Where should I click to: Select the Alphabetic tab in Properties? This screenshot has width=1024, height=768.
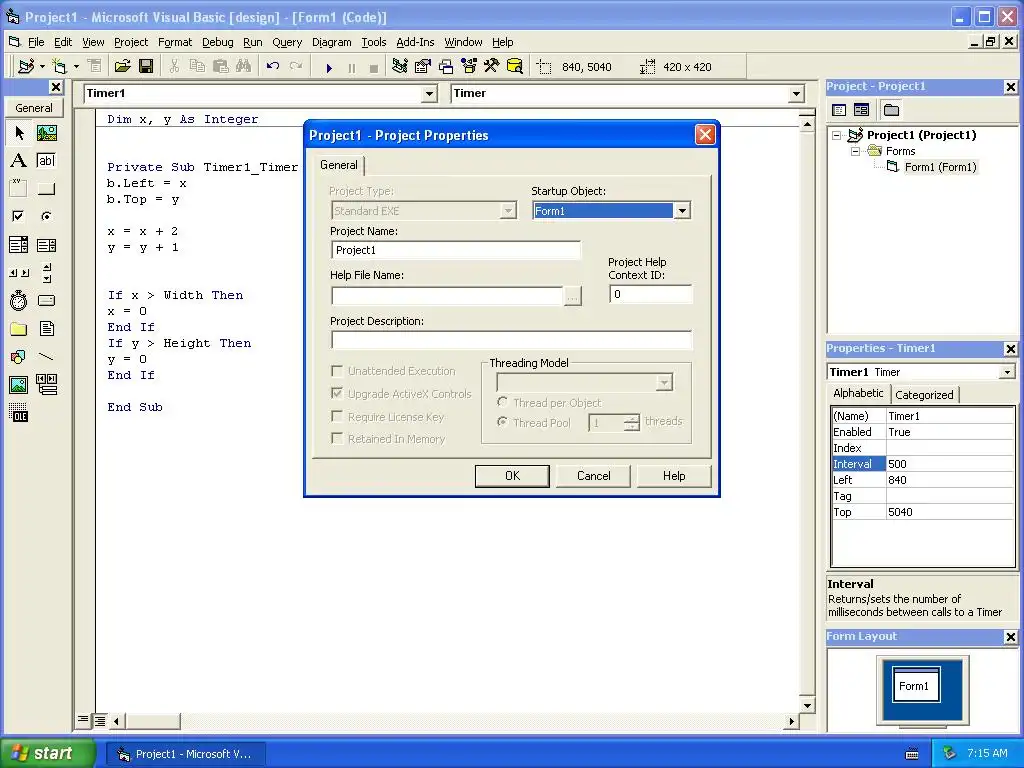[858, 393]
